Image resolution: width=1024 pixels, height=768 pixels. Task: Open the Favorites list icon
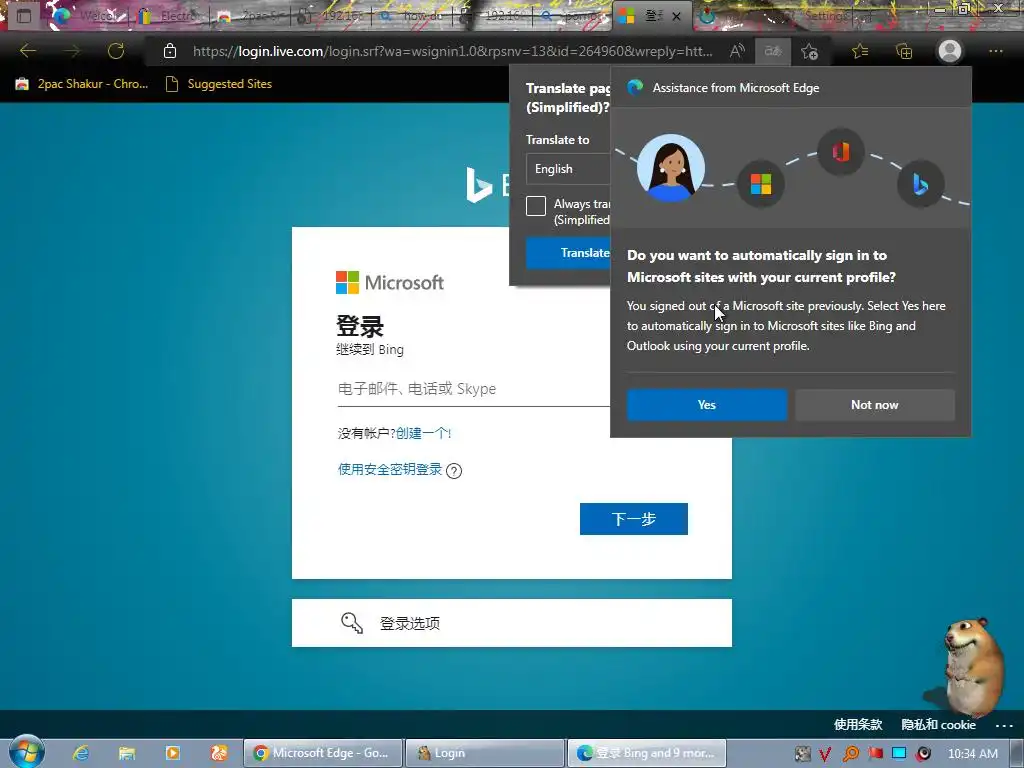860,51
